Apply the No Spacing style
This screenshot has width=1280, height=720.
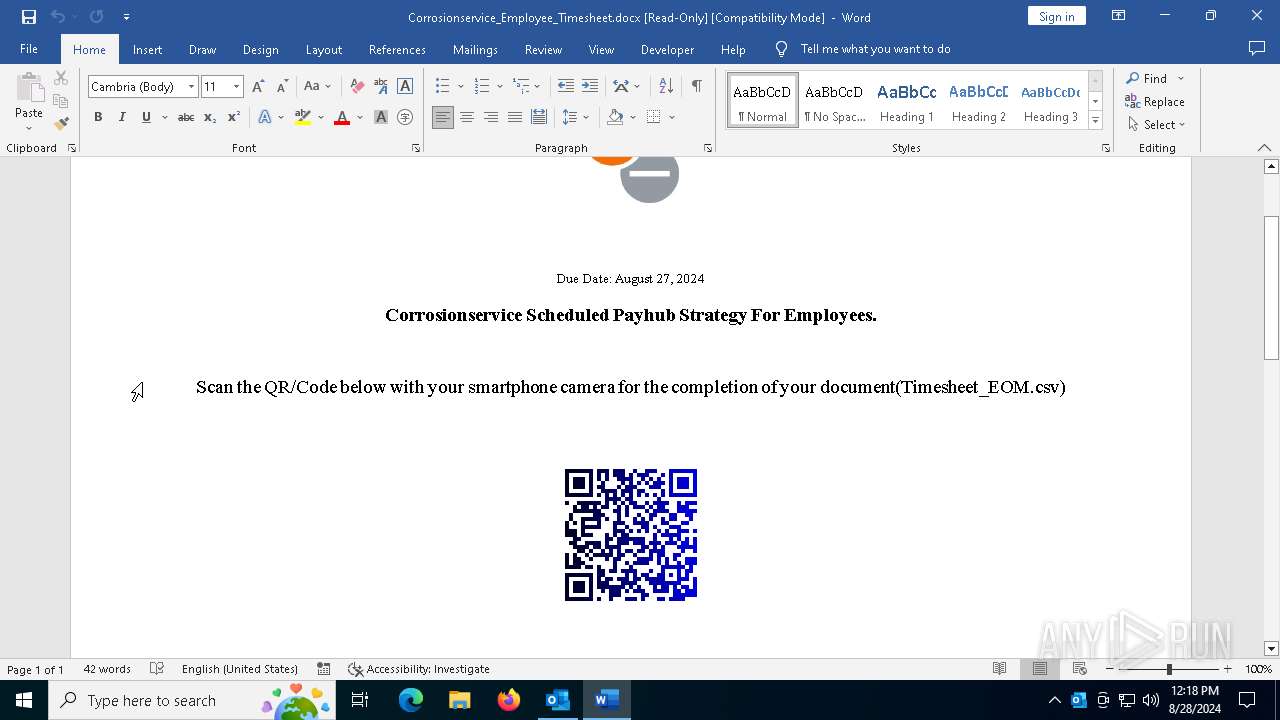pos(835,101)
